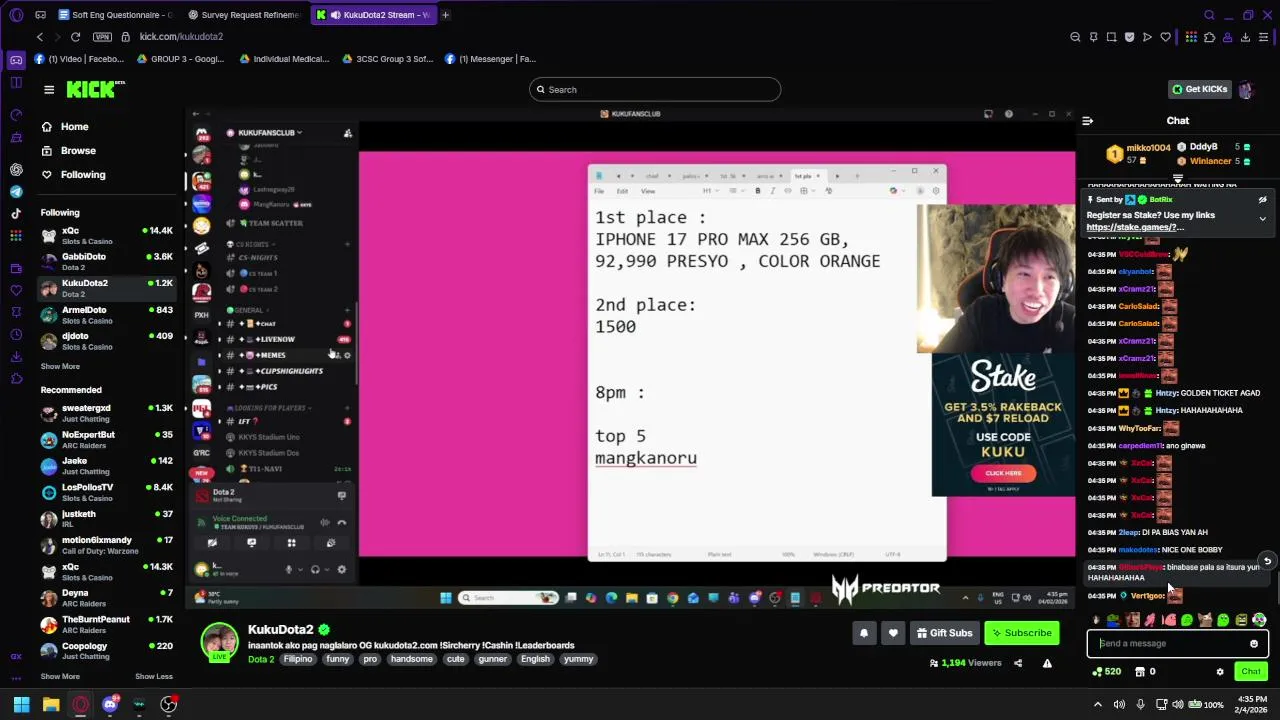Open a new browser tab
This screenshot has height=720, width=1280.
click(x=445, y=15)
